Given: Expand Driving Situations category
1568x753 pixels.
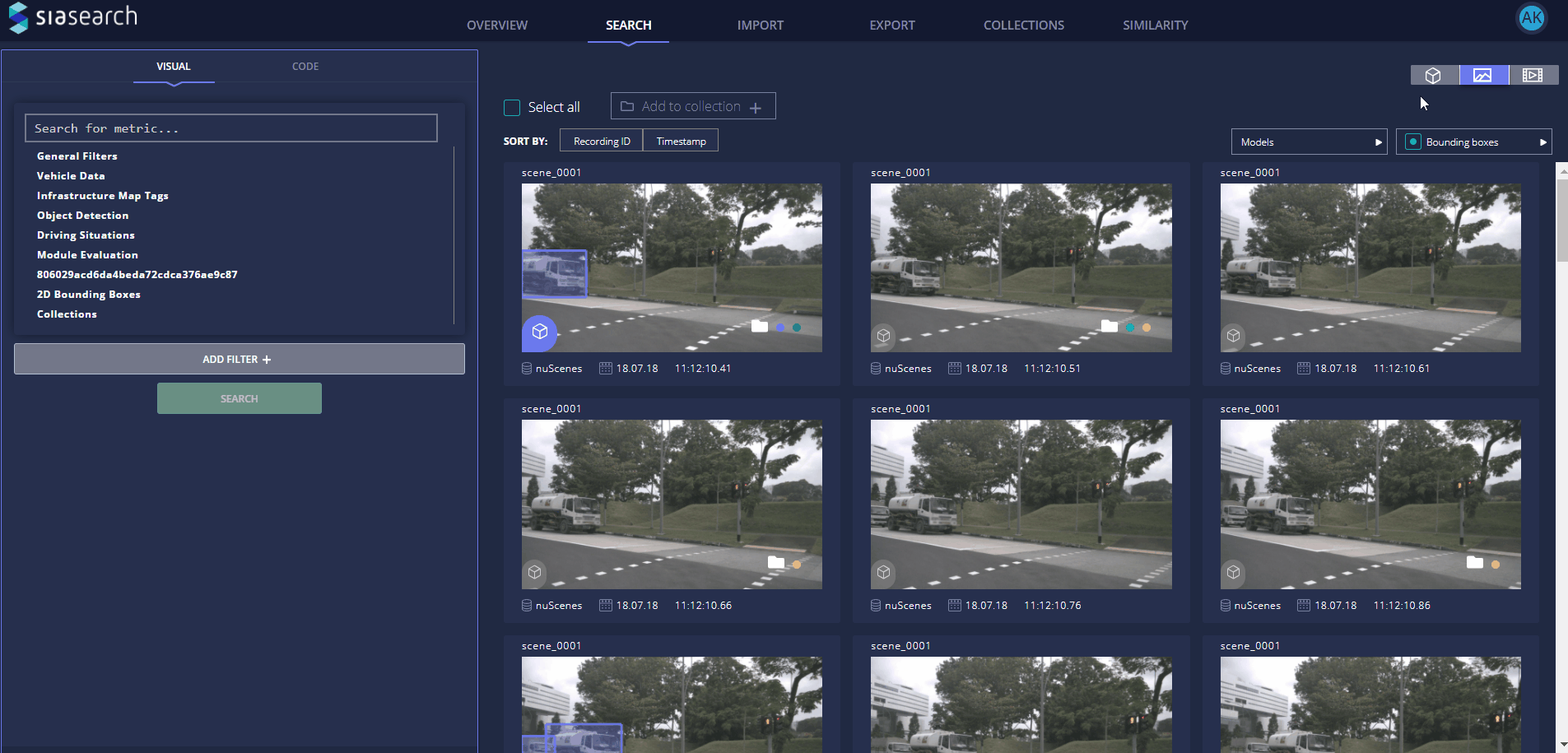Looking at the screenshot, I should point(86,235).
